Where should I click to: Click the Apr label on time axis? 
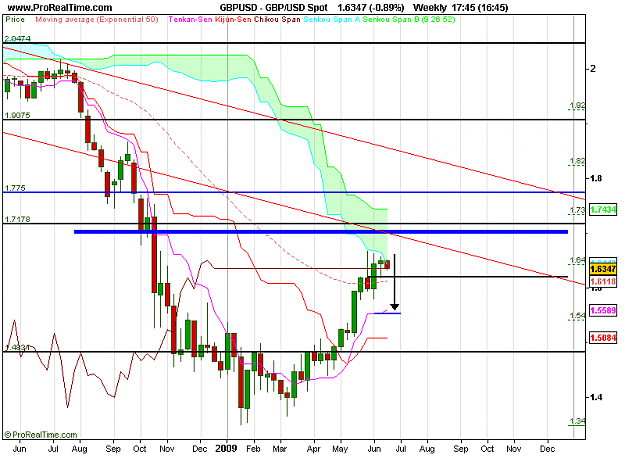point(314,449)
